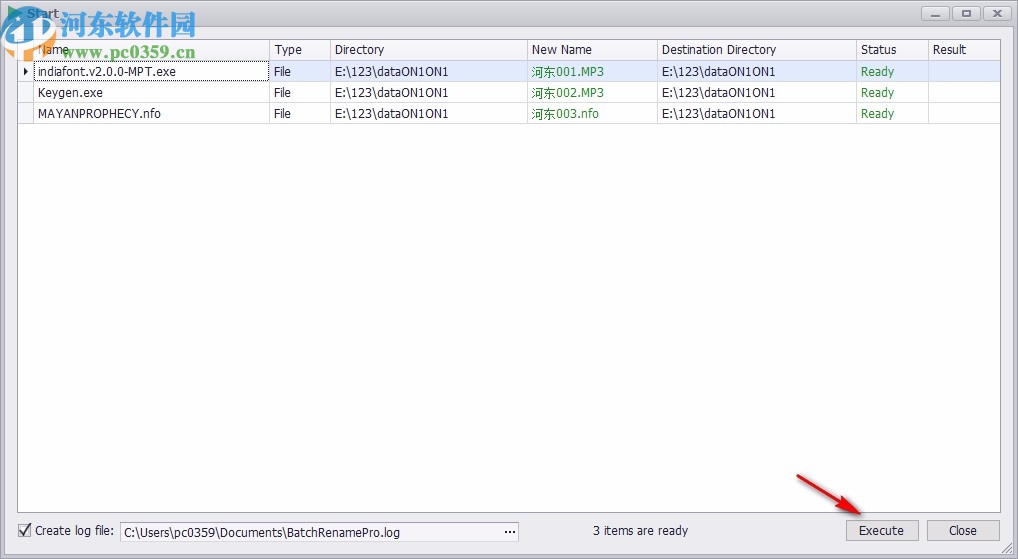Viewport: 1018px width, 559px height.
Task: Click Type cell of Keygen.exe row
Action: (x=300, y=93)
